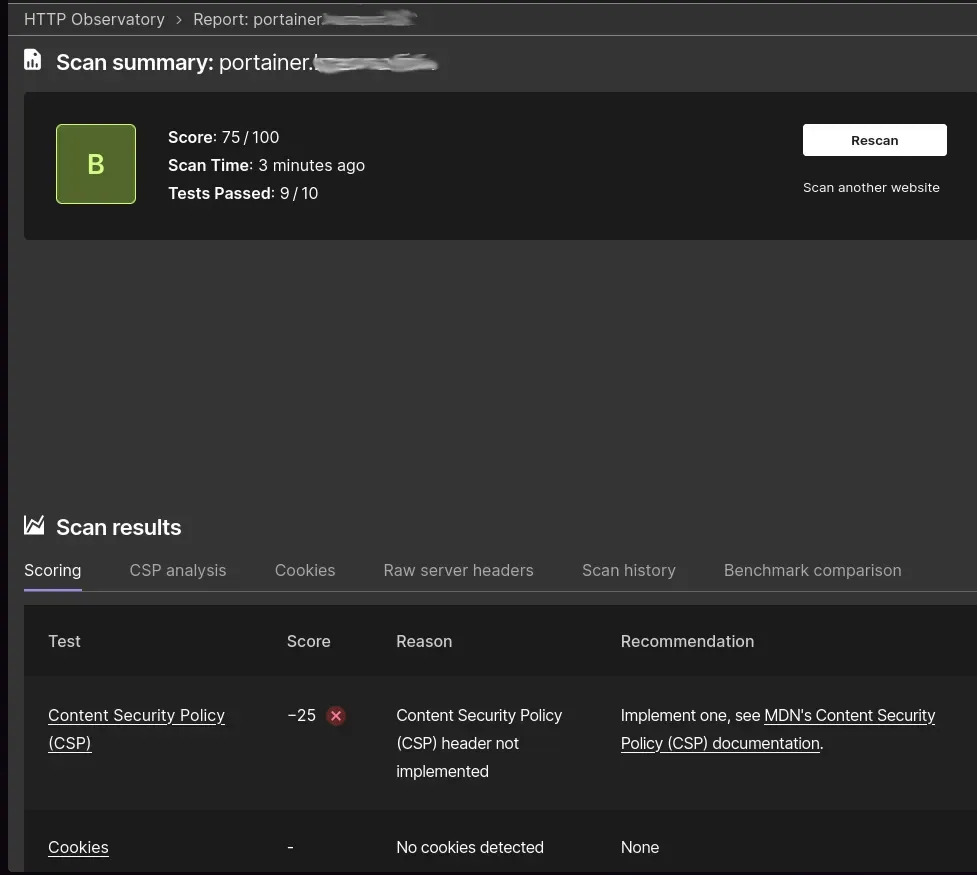The height and width of the screenshot is (875, 977).
Task: Click the Tests Passed: 9 / 10 text
Action: tap(243, 193)
